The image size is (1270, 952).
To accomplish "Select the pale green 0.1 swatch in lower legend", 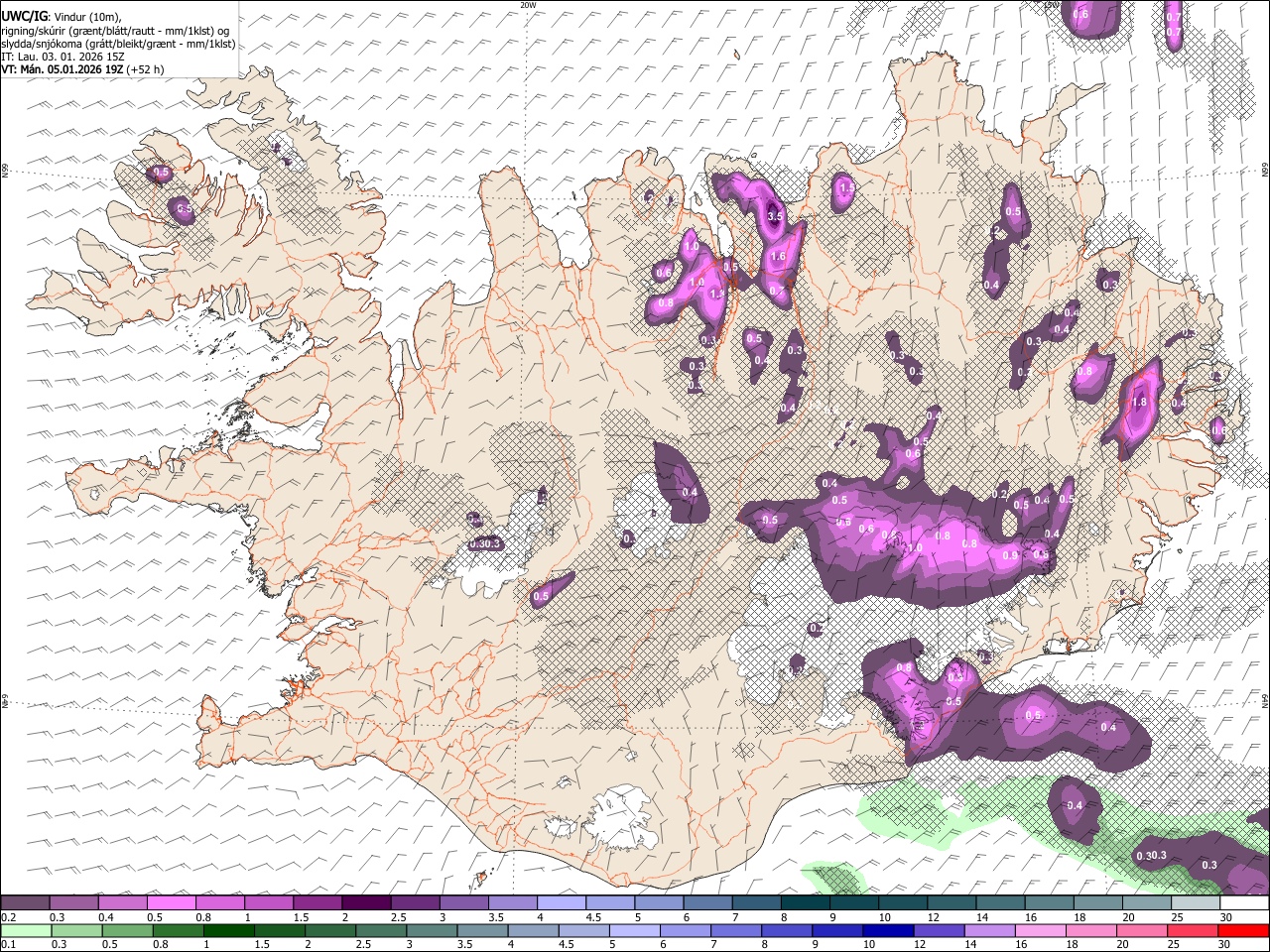I will click(26, 930).
